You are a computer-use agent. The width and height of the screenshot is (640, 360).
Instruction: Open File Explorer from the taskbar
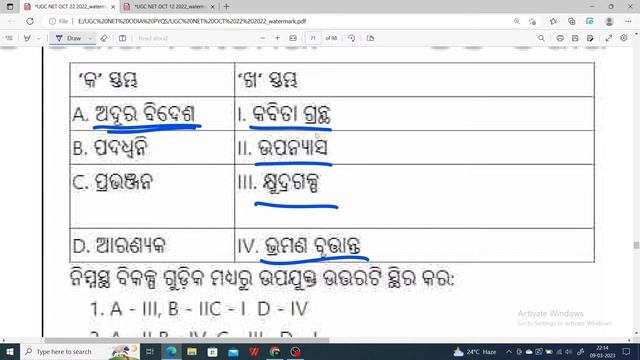pyautogui.click(x=192, y=351)
